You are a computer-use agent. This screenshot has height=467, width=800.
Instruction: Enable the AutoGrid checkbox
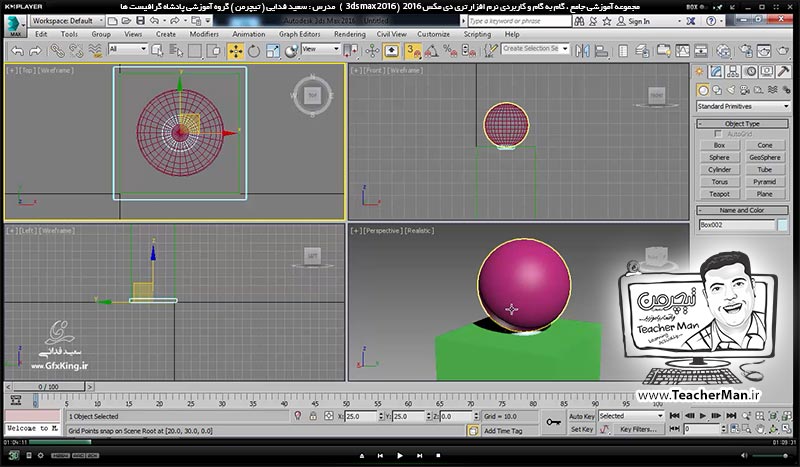tap(718, 134)
